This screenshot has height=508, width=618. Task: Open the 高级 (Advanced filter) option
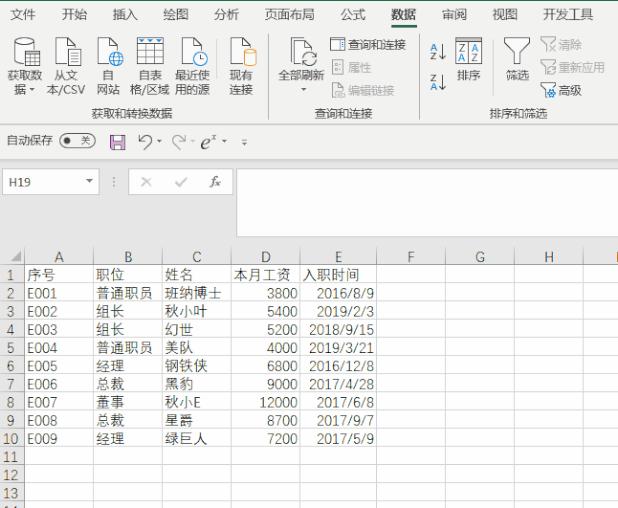coord(561,90)
